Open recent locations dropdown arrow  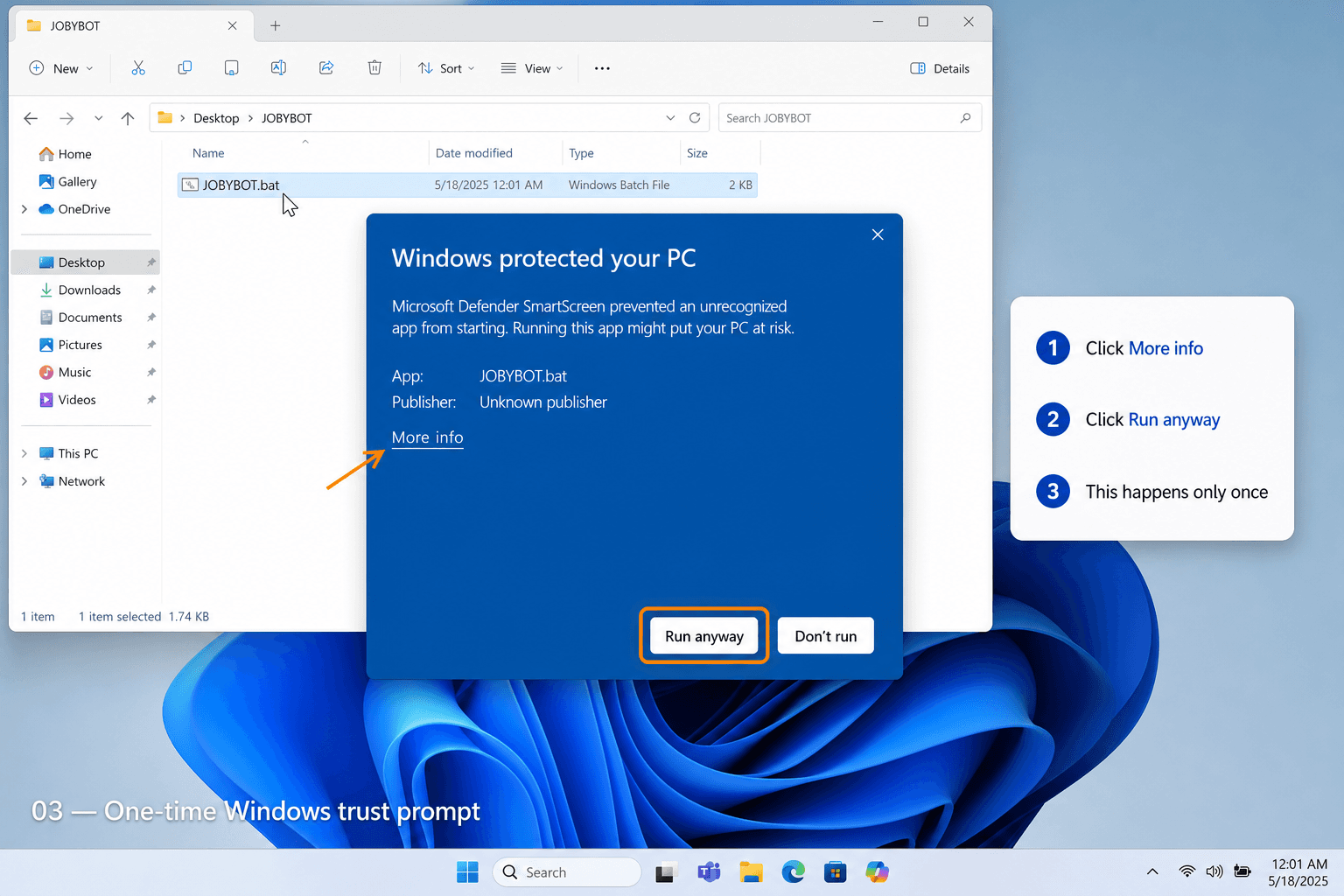pyautogui.click(x=98, y=118)
